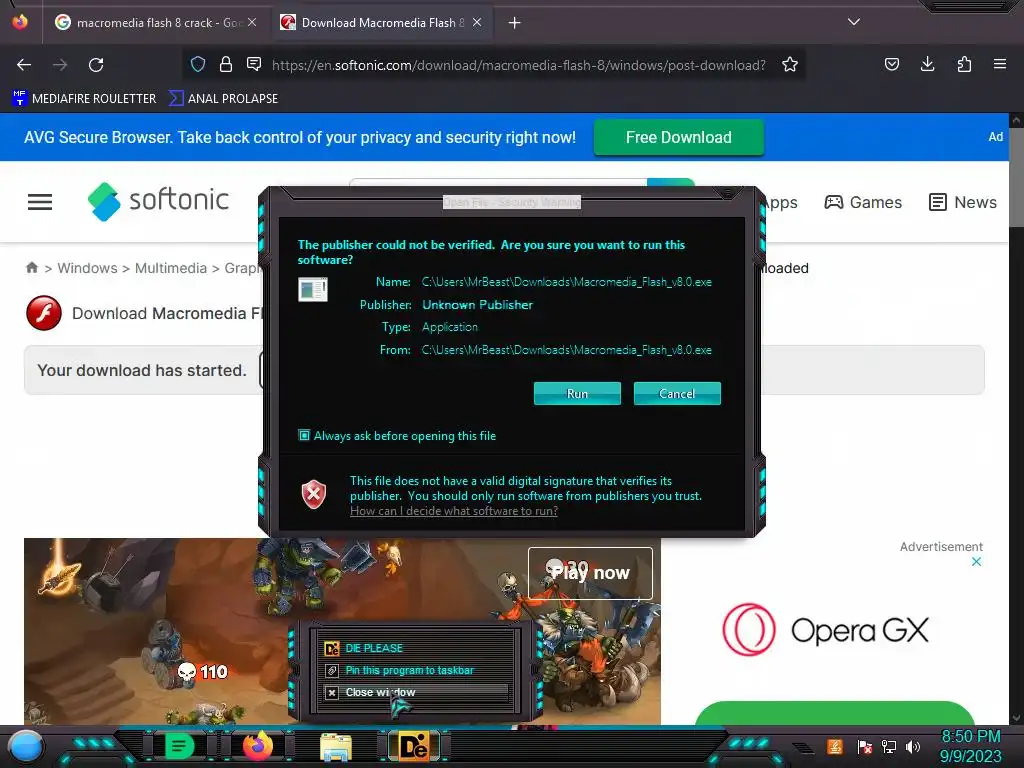Open the second bookmark in bookmarks bar
Image resolution: width=1024 pixels, height=768 pixels.
223,99
